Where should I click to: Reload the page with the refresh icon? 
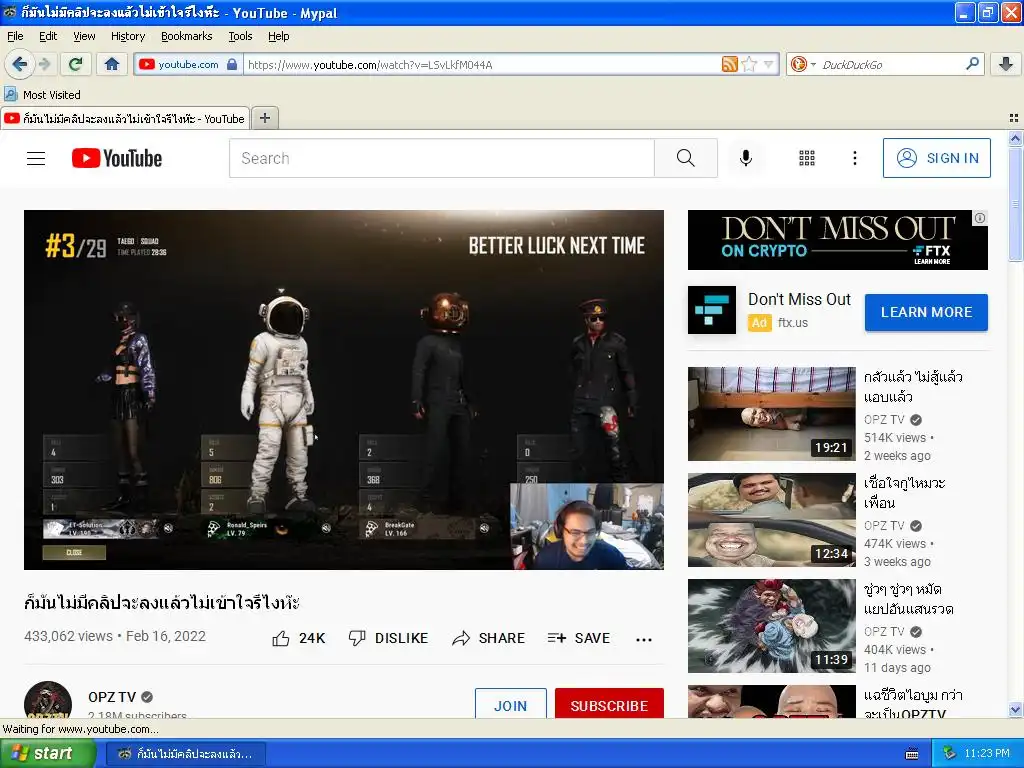pyautogui.click(x=75, y=64)
